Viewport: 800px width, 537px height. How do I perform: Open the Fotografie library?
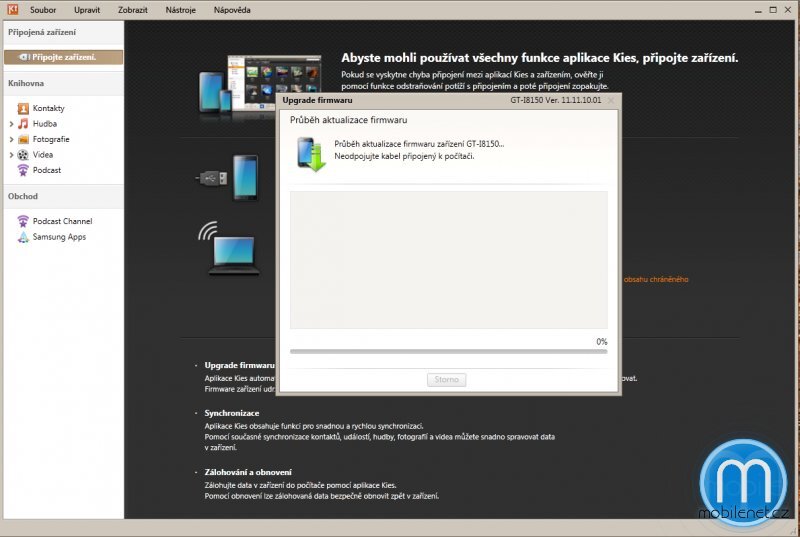pos(50,139)
